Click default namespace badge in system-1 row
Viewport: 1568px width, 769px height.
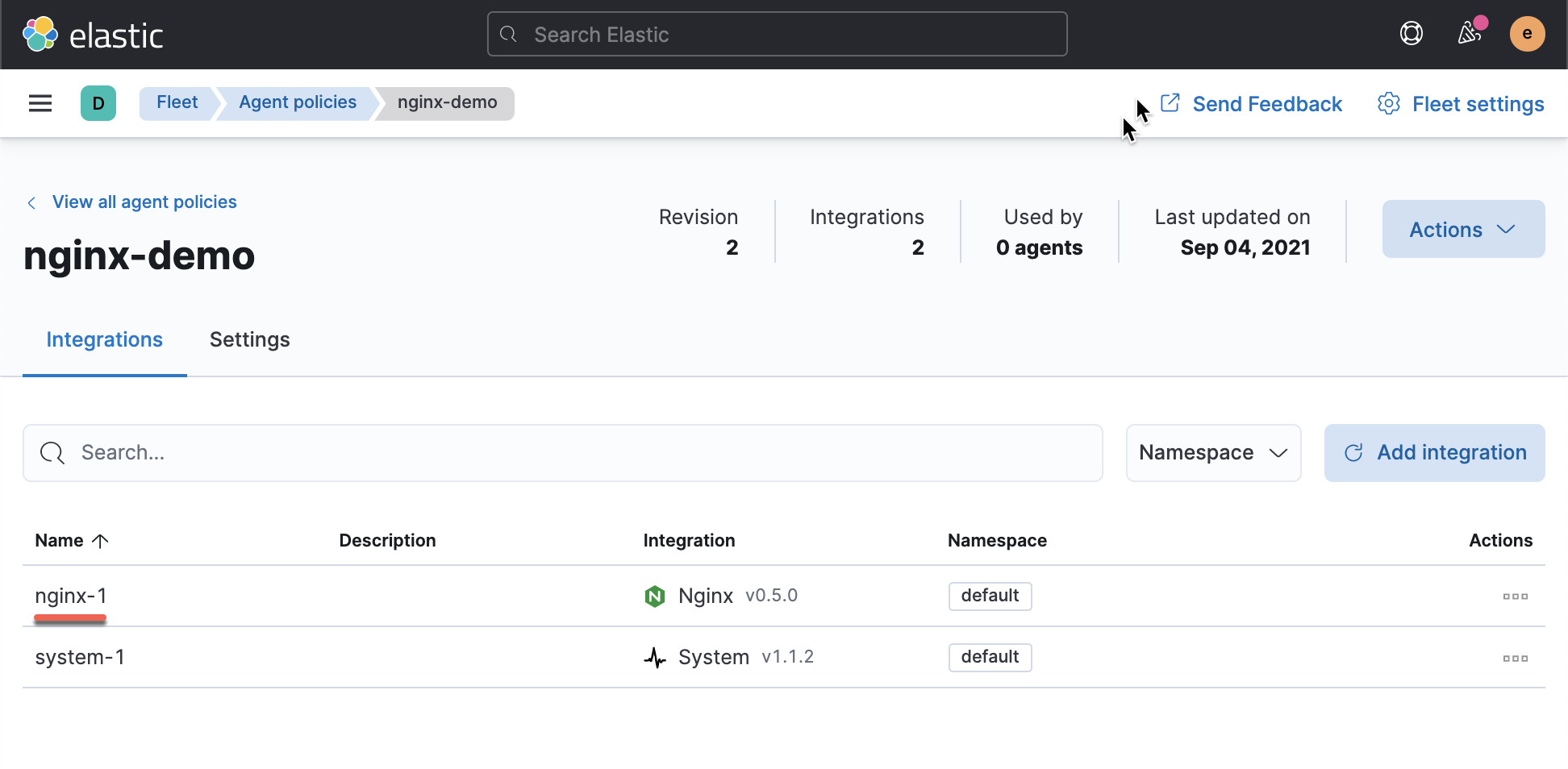(x=990, y=658)
